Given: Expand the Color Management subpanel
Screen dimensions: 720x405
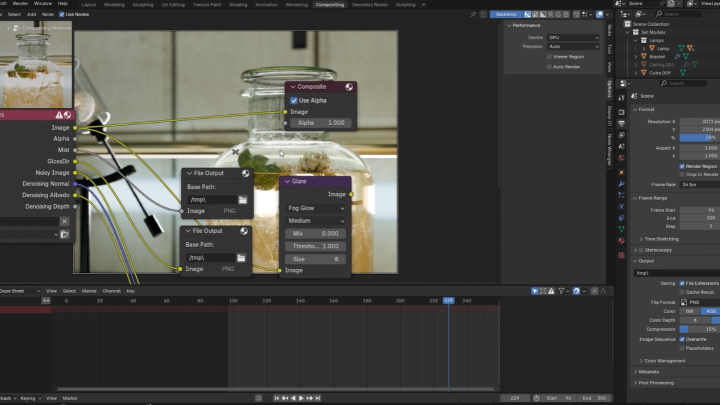Looking at the screenshot, I should (x=664, y=361).
